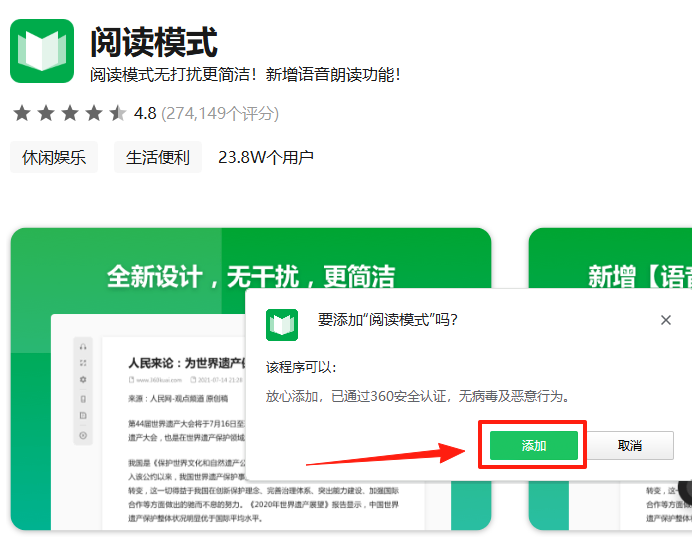Open the 生活便利 category tag
This screenshot has width=692, height=537.
tap(158, 157)
